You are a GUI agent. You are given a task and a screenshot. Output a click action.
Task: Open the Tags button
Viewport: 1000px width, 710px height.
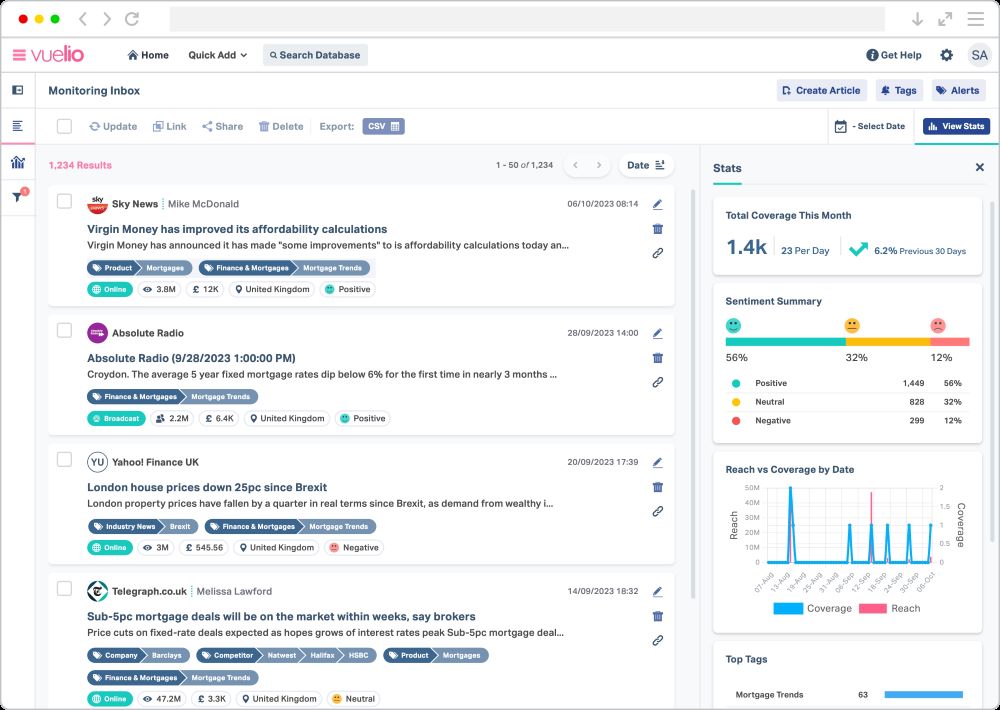[x=899, y=91]
